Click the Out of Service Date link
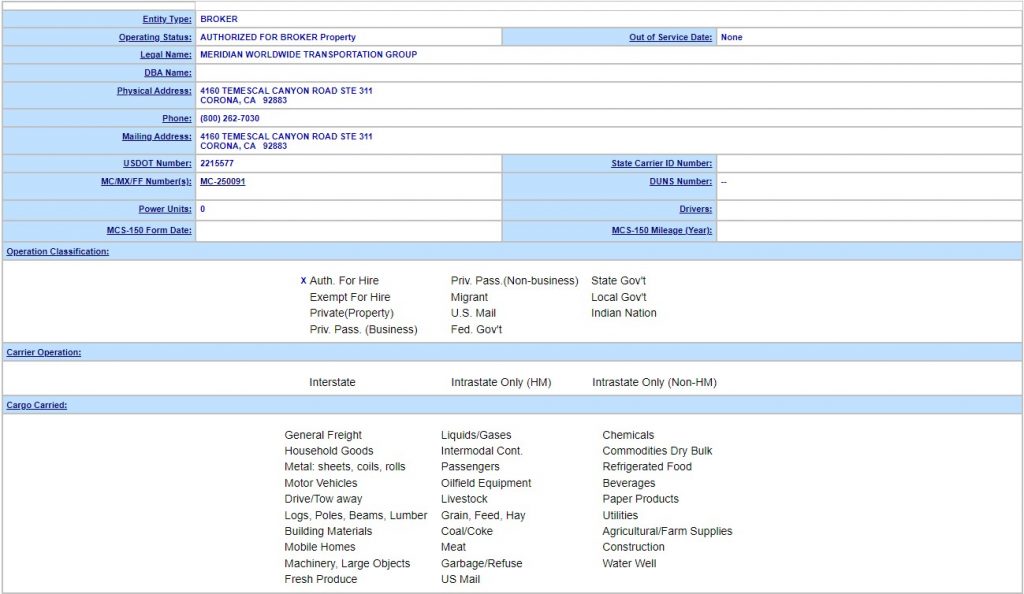The height and width of the screenshot is (594, 1024). pyautogui.click(x=670, y=37)
